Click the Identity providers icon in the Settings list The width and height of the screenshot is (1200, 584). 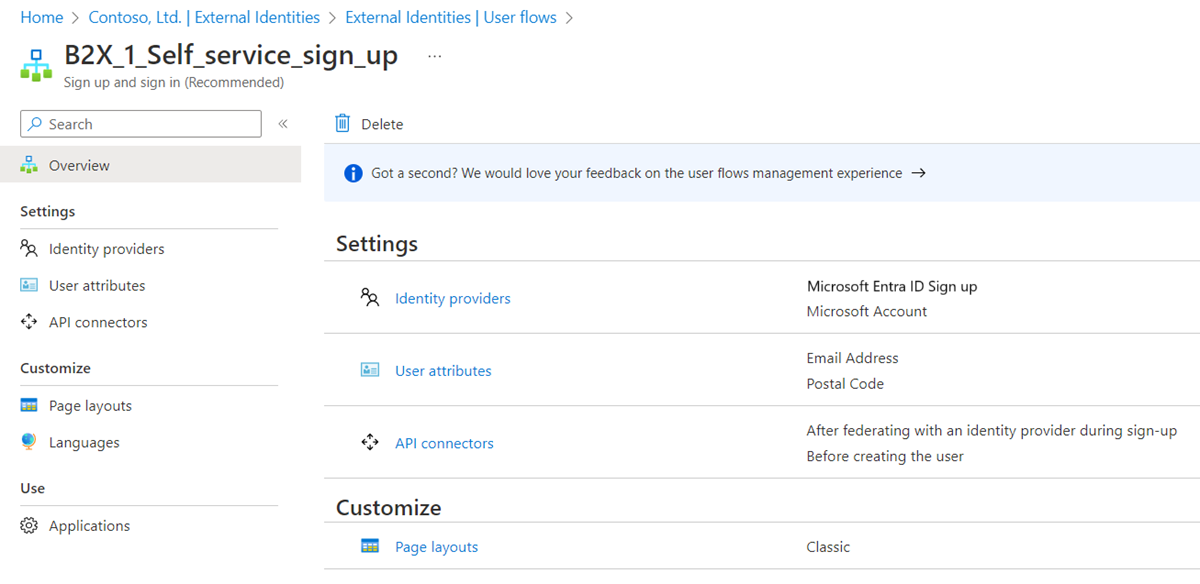coord(370,298)
